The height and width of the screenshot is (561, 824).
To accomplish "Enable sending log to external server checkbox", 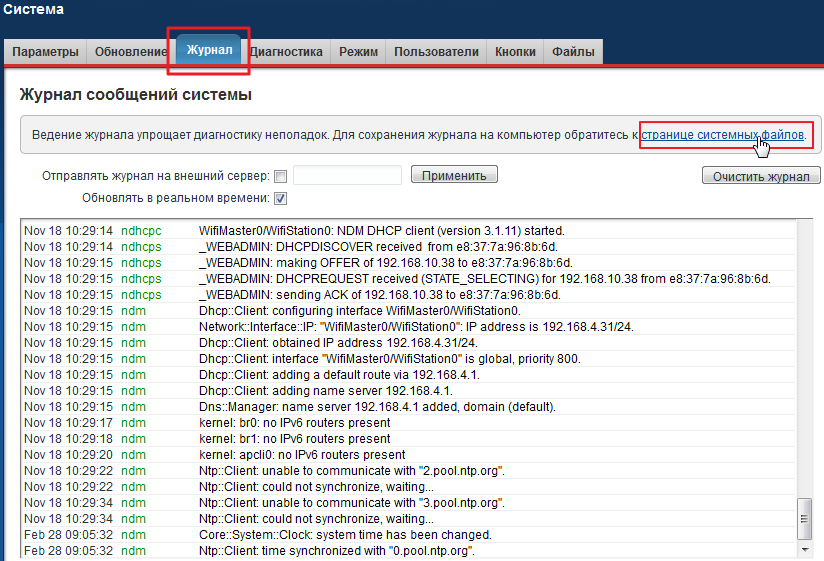I will tap(281, 176).
